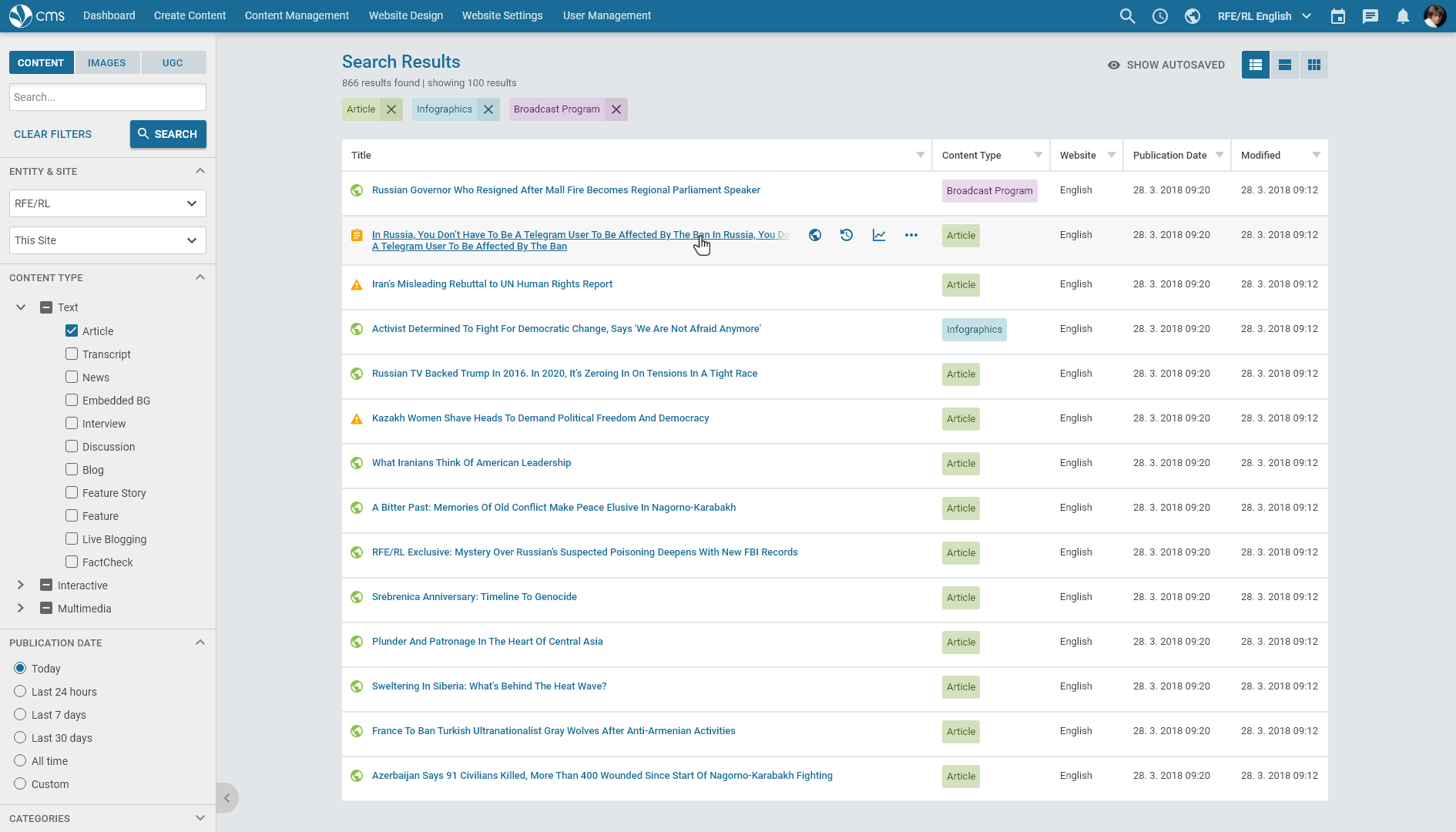Click the CMS logo
The image size is (1456, 832).
pyautogui.click(x=37, y=15)
